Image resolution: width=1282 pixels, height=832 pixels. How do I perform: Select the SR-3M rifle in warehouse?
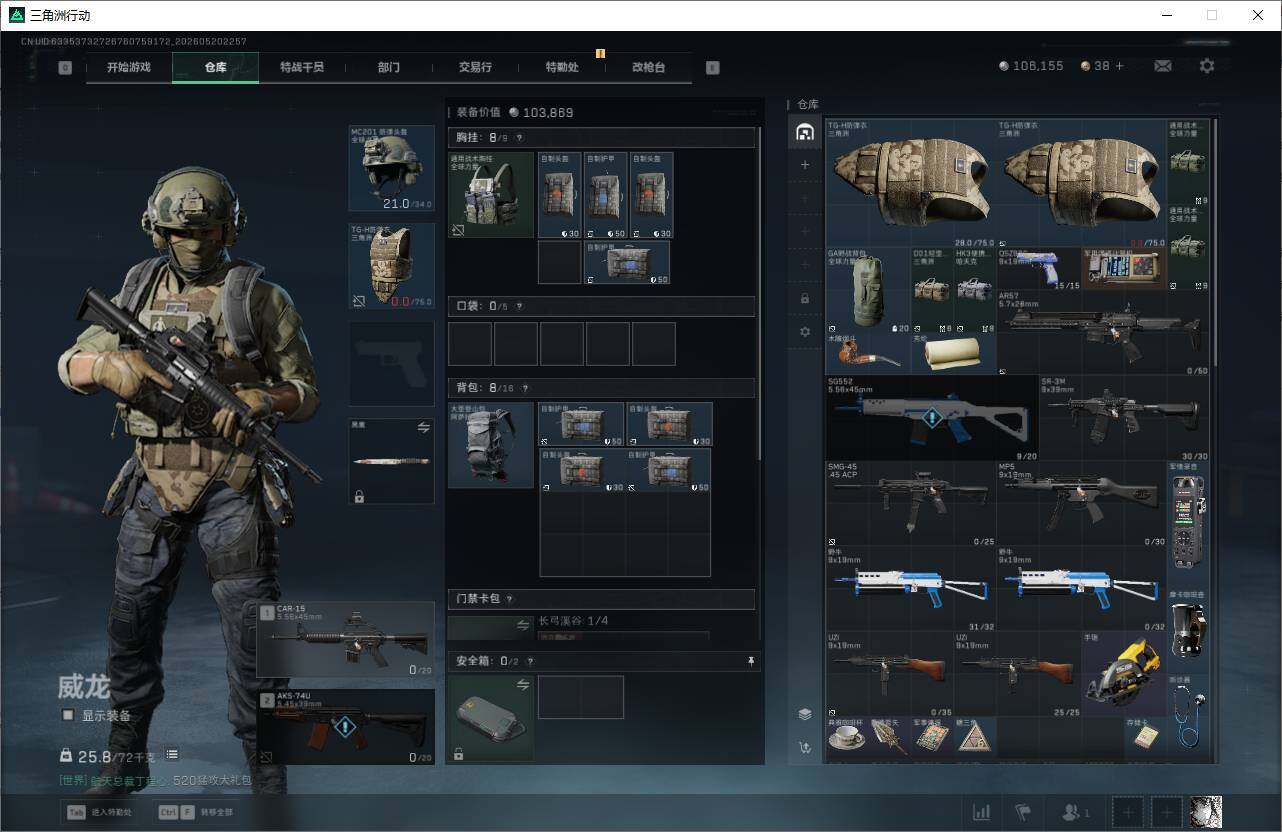(x=1124, y=418)
